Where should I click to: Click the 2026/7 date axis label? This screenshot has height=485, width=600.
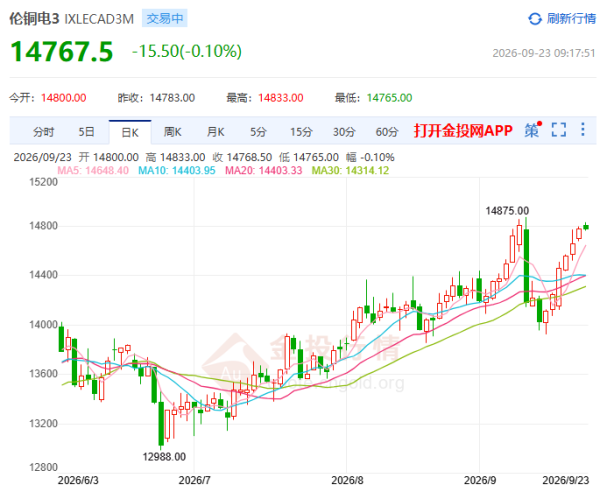(194, 480)
